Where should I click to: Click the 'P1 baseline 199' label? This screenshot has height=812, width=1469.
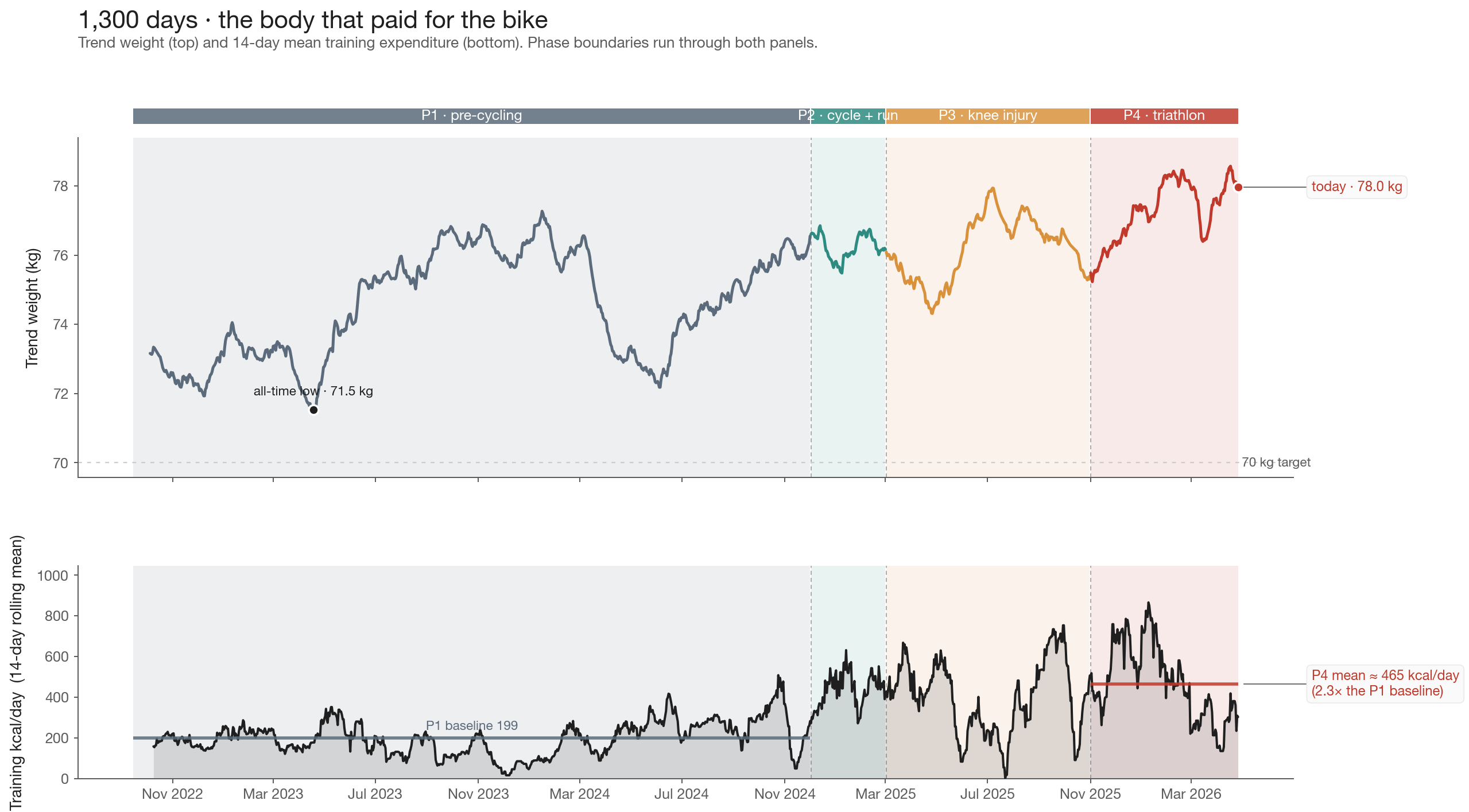point(471,725)
